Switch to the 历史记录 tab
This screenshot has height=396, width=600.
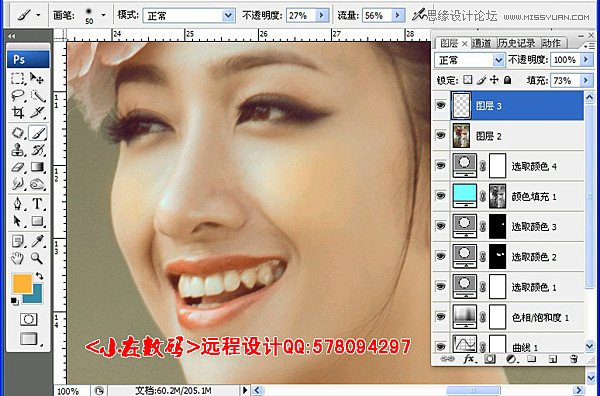(x=517, y=43)
